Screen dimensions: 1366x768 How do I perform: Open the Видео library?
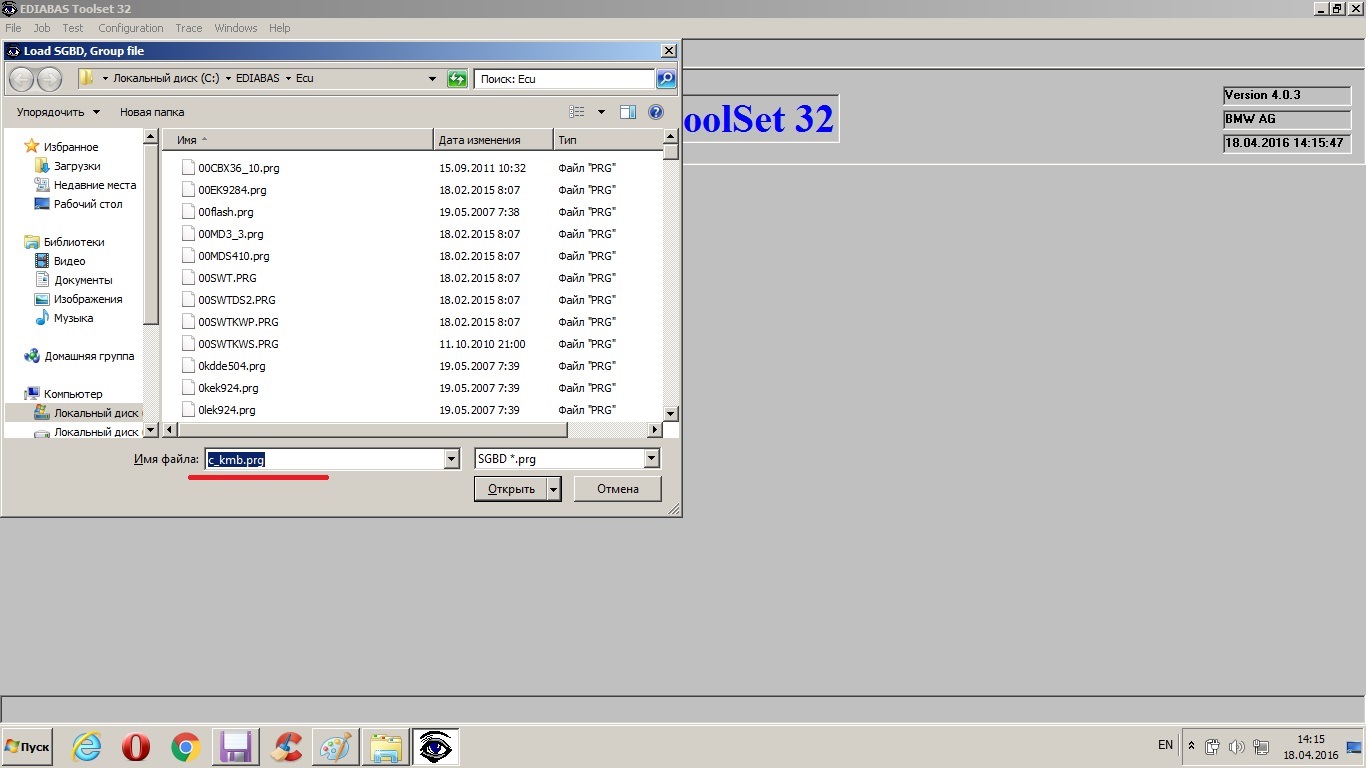[59, 261]
